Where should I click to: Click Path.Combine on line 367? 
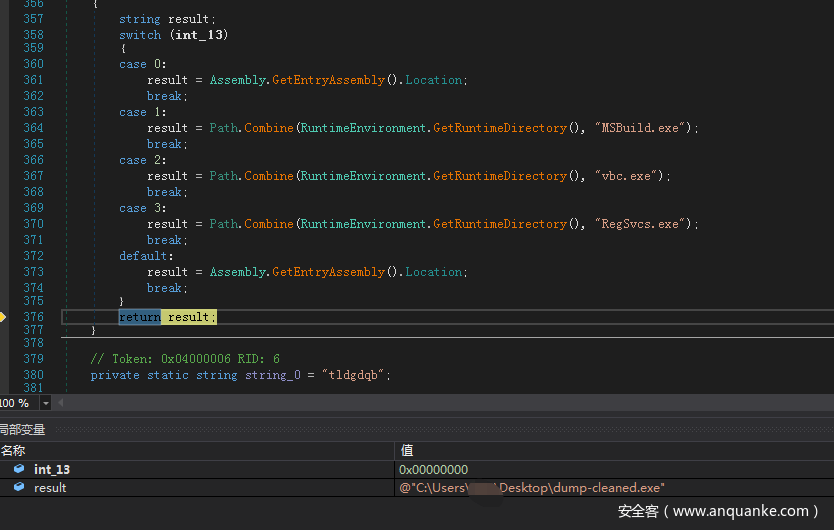tap(251, 176)
